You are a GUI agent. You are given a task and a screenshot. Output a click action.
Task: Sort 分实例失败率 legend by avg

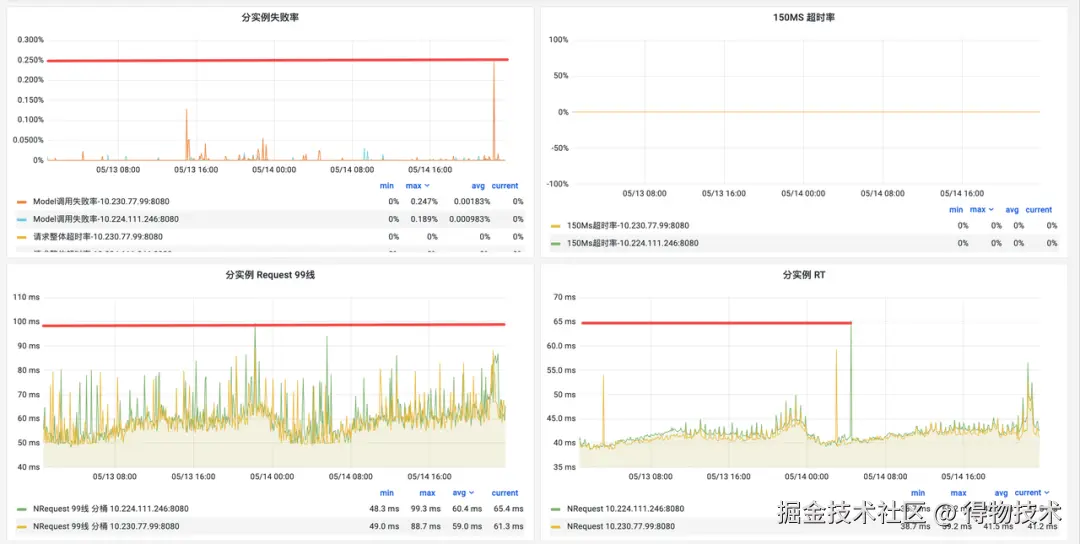(x=478, y=186)
